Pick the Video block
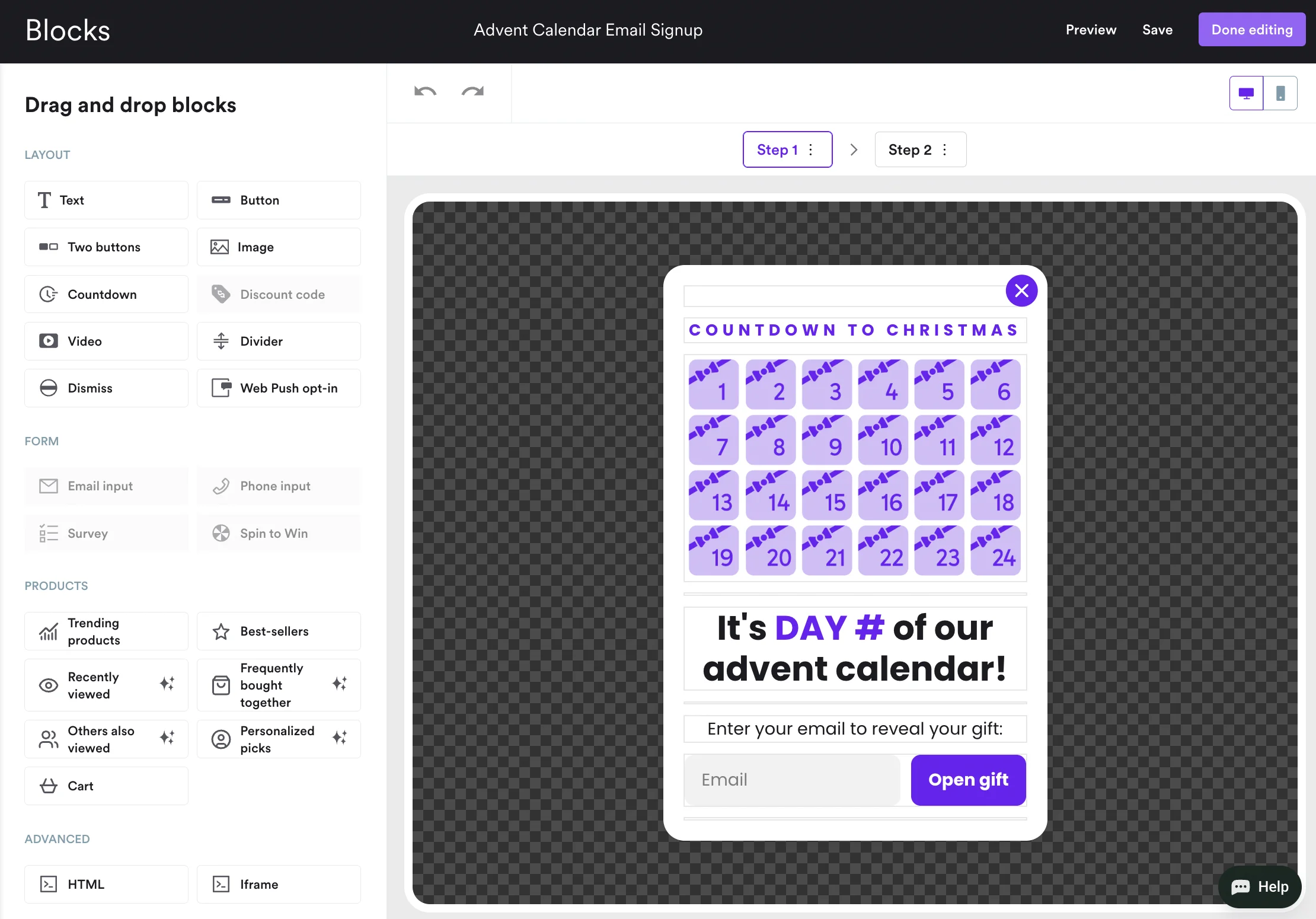Image resolution: width=1316 pixels, height=919 pixels. tap(107, 342)
